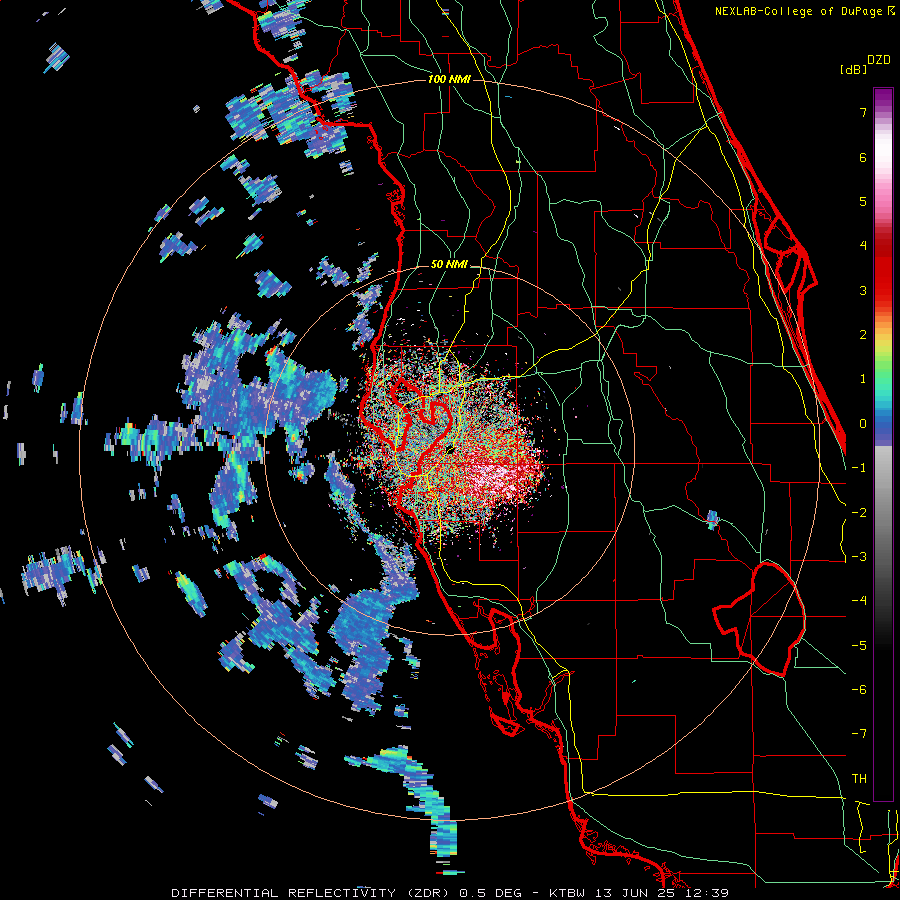
Task: Click the 3 value on color scale
Action: point(863,290)
